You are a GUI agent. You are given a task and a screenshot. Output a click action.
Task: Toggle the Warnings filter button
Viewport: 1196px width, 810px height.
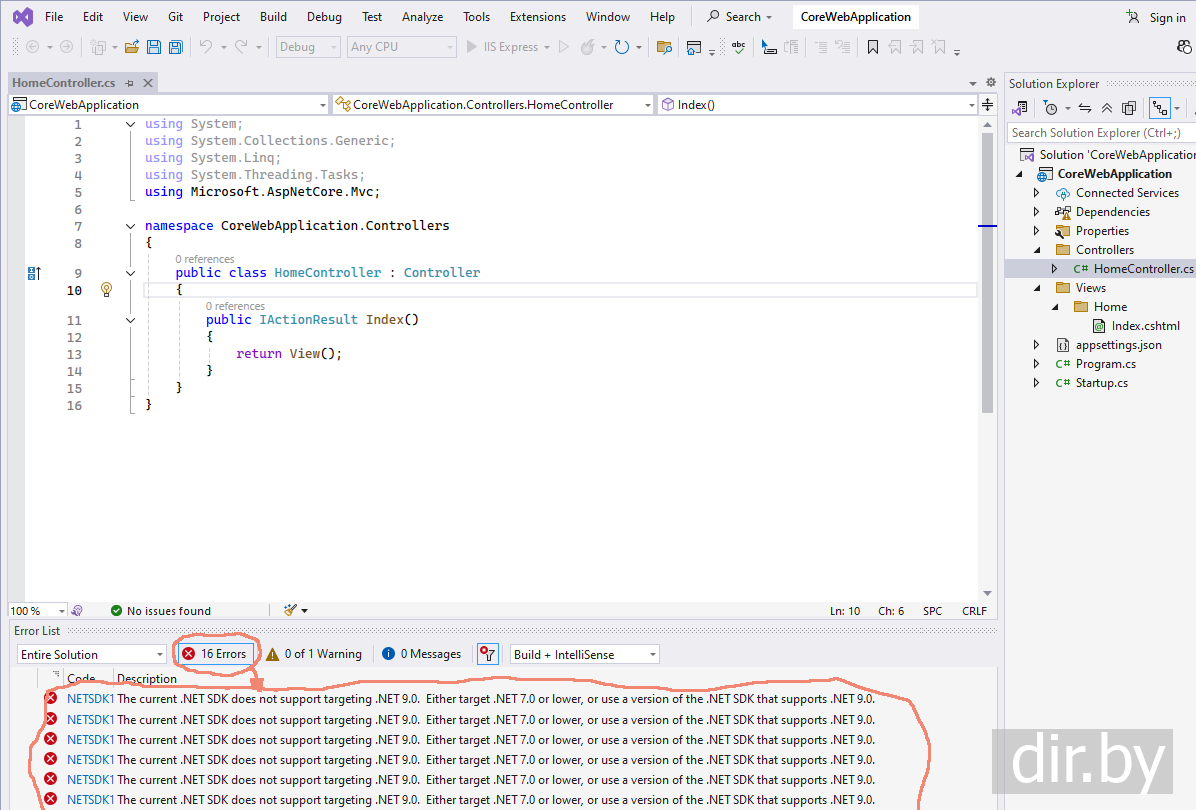[314, 654]
